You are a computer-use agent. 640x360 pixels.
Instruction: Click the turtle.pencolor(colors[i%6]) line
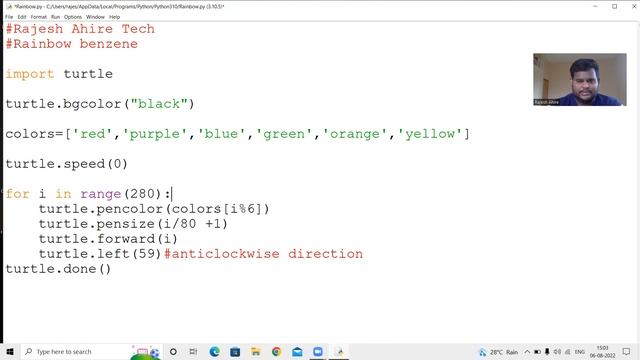point(154,209)
